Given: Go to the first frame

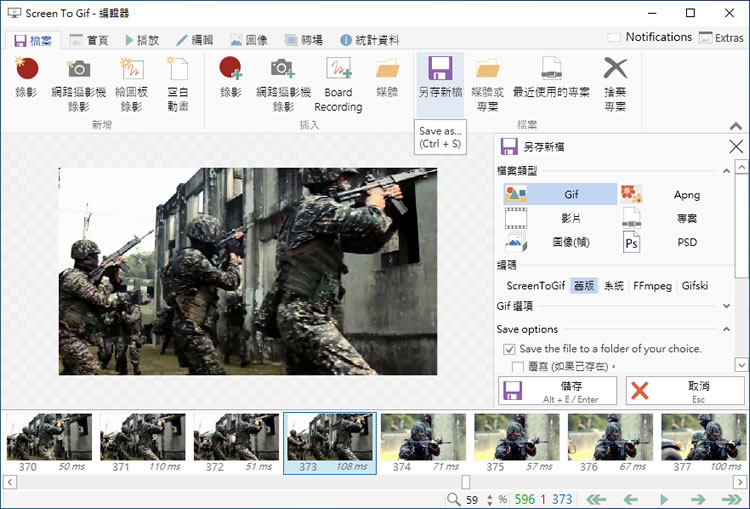Looking at the screenshot, I should pos(596,499).
